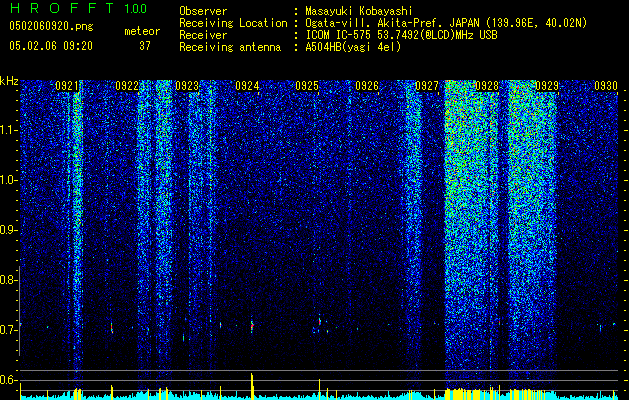Image resolution: width=629 pixels, height=400 pixels.
Task: Select file name 0502060920.png
Action: point(51,26)
